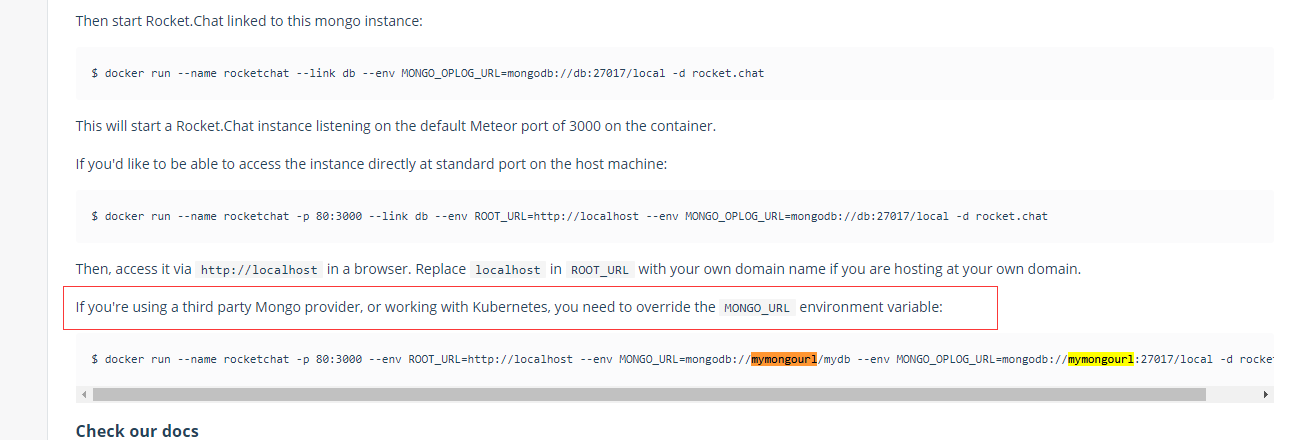Image resolution: width=1300 pixels, height=440 pixels.
Task: Click the inline code 'http://localhost'
Action: (260, 270)
